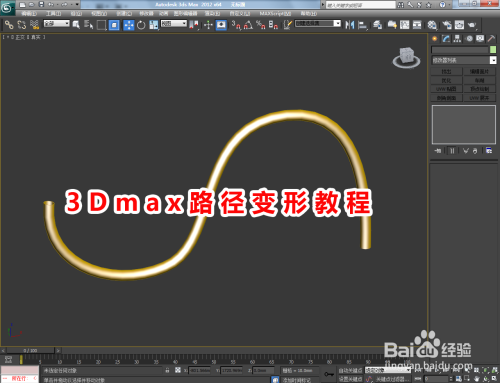The height and width of the screenshot is (383, 500).
Task: Activate the Select and Scale tool
Action: coord(154,25)
